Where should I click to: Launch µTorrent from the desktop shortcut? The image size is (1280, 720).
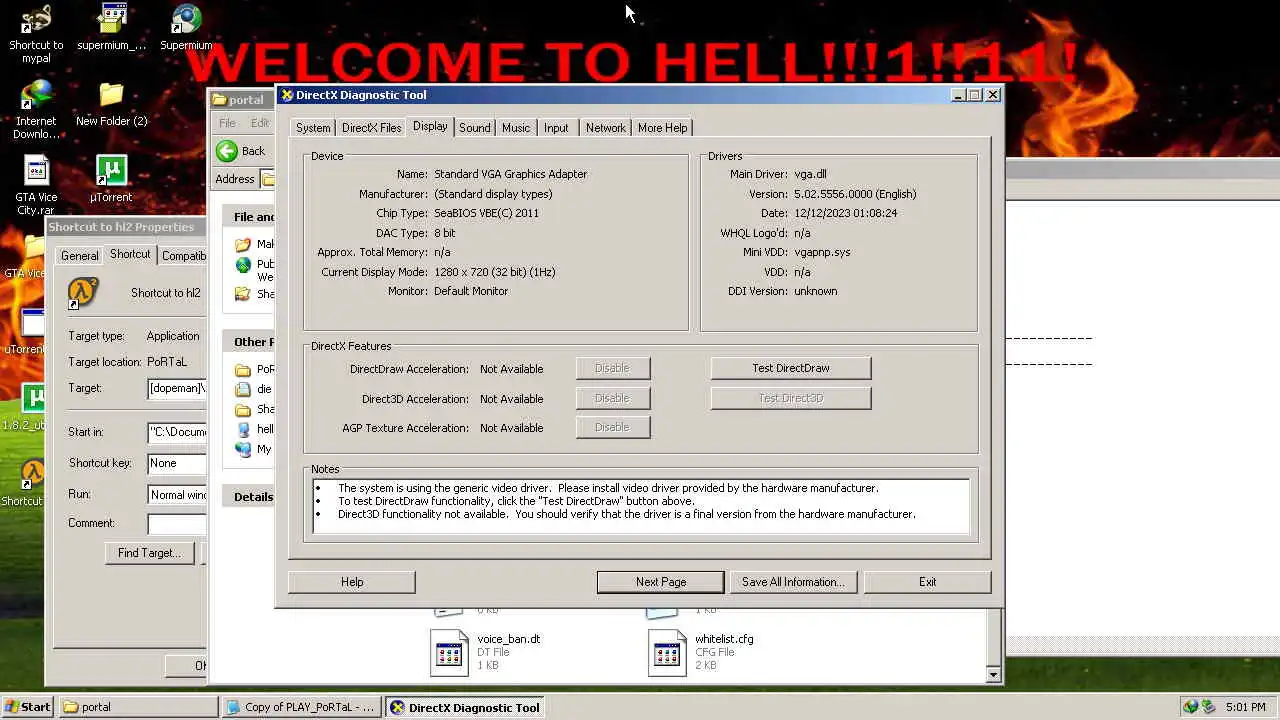(x=111, y=180)
